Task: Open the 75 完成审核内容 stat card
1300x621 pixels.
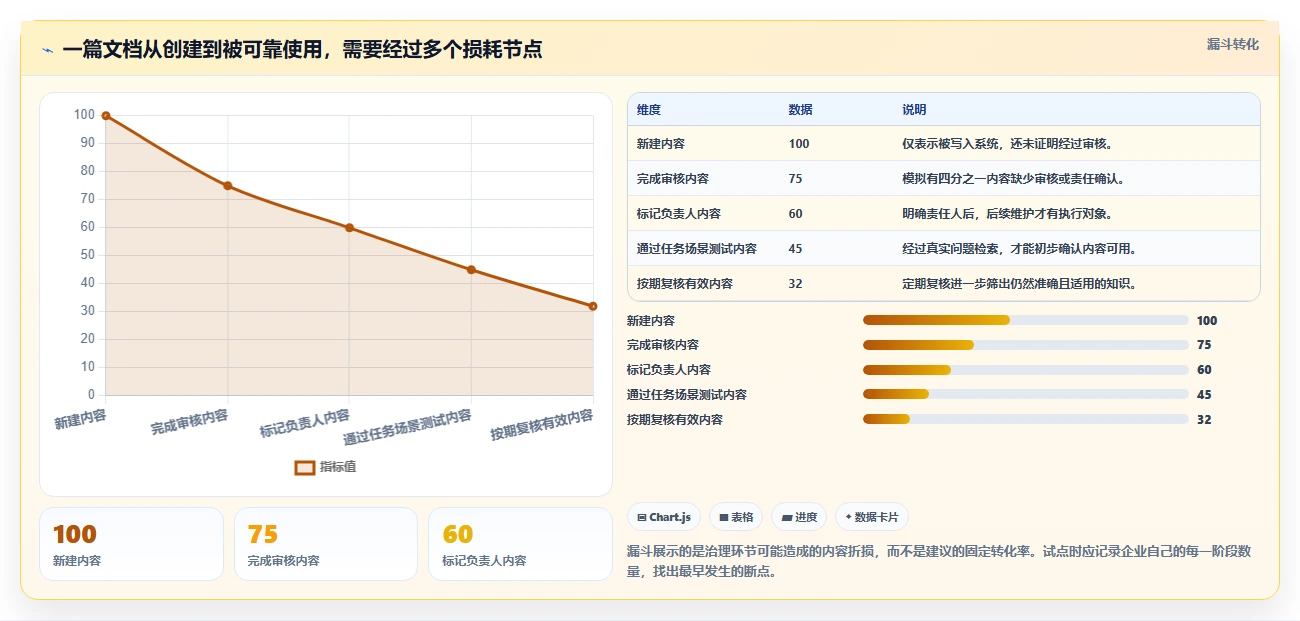Action: [x=326, y=544]
